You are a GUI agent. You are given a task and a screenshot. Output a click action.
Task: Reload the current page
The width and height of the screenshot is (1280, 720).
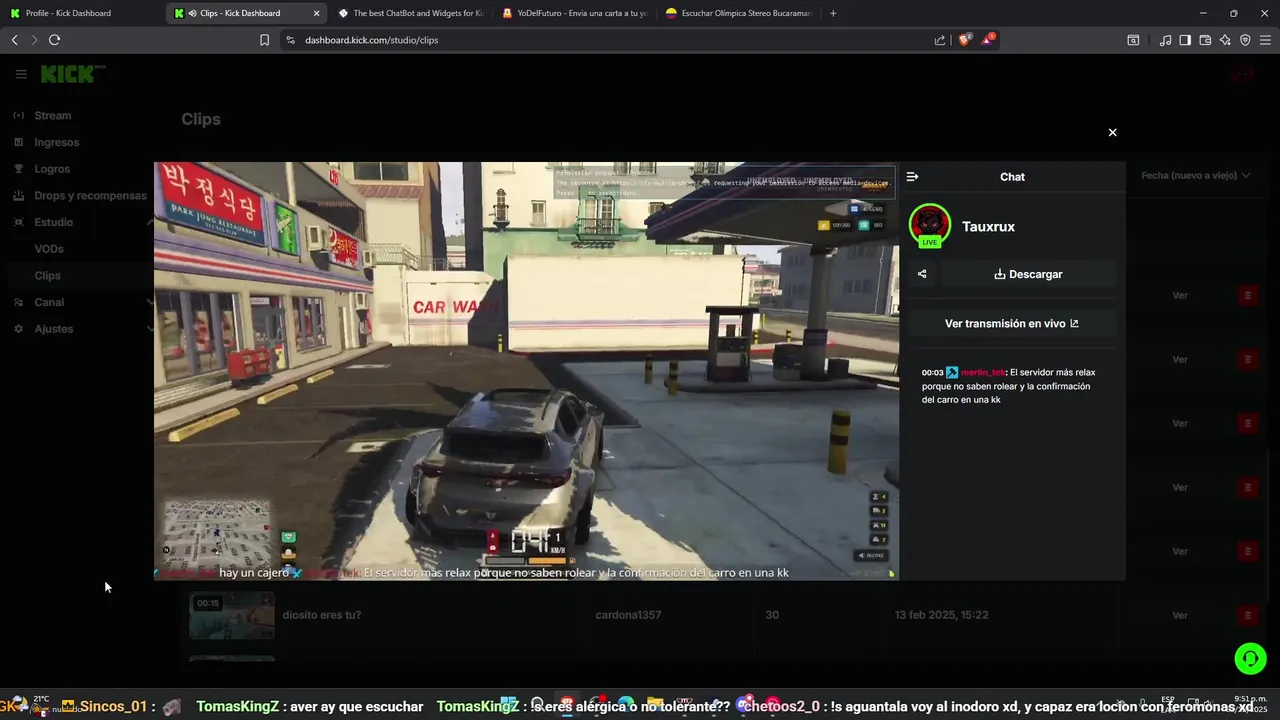[x=54, y=40]
